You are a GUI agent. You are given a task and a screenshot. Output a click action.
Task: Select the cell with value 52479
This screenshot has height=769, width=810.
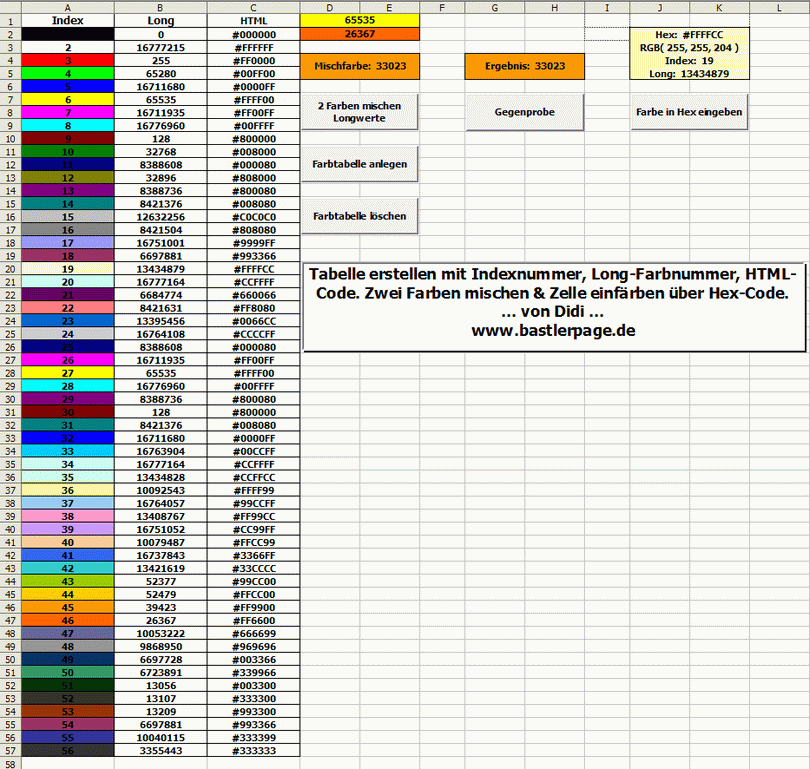[x=161, y=594]
